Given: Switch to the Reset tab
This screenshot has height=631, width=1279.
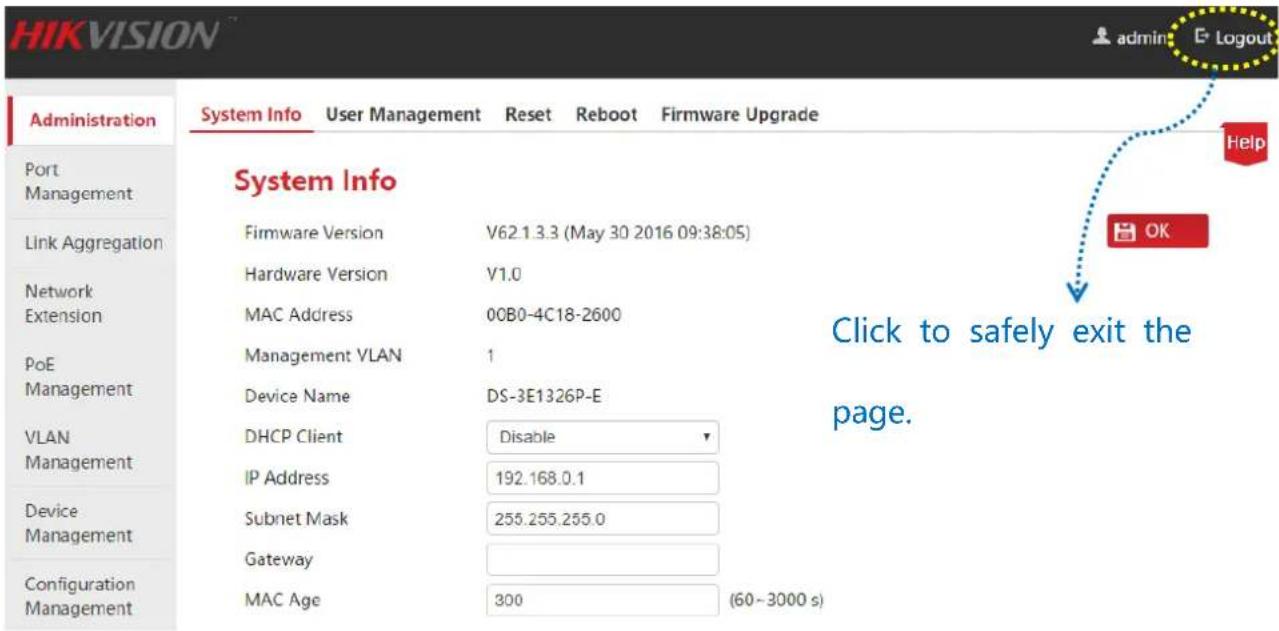Looking at the screenshot, I should 528,114.
